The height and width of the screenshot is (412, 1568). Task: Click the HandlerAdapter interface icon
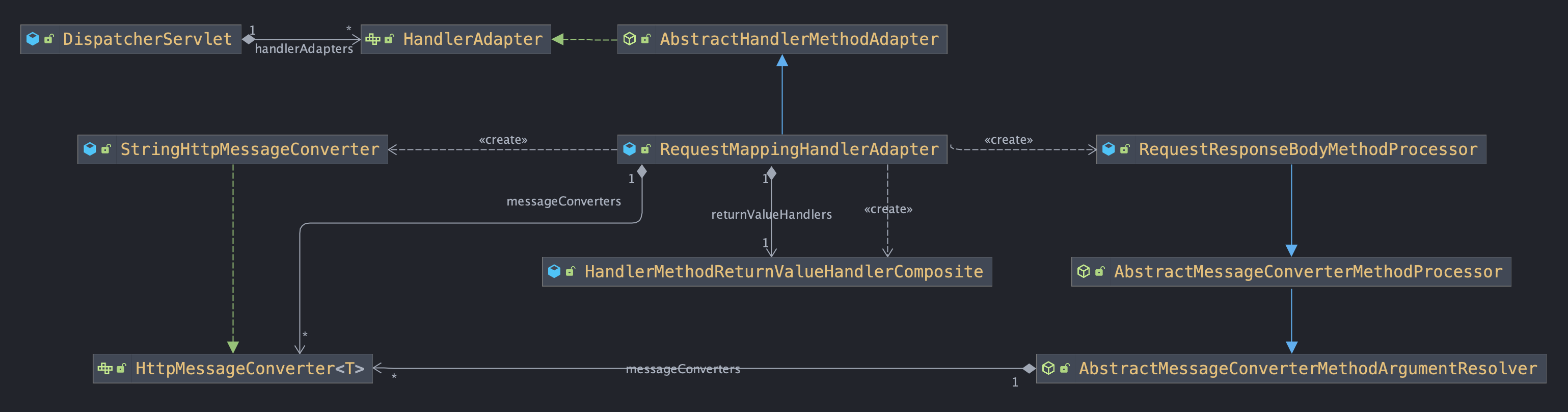372,39
